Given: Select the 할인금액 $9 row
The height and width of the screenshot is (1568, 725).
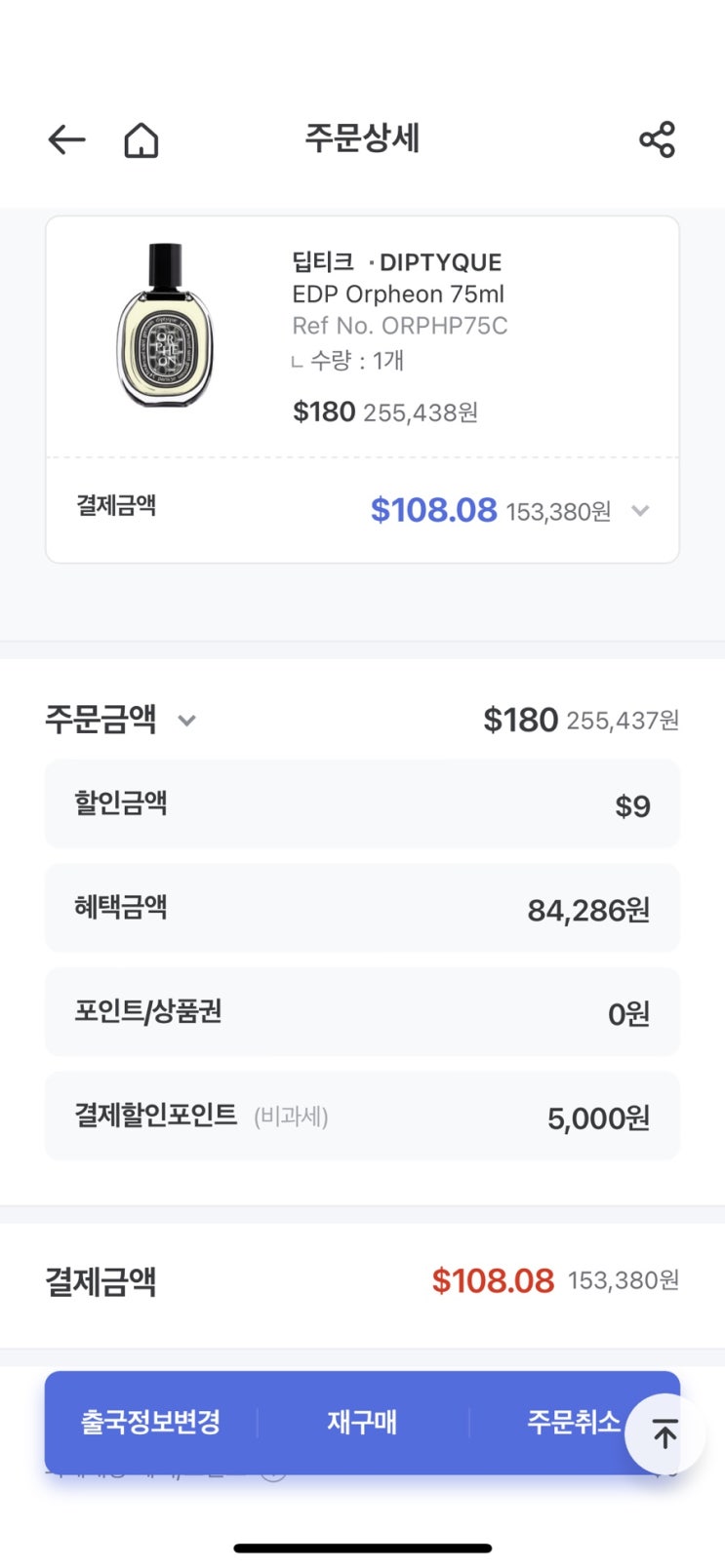Looking at the screenshot, I should (362, 804).
